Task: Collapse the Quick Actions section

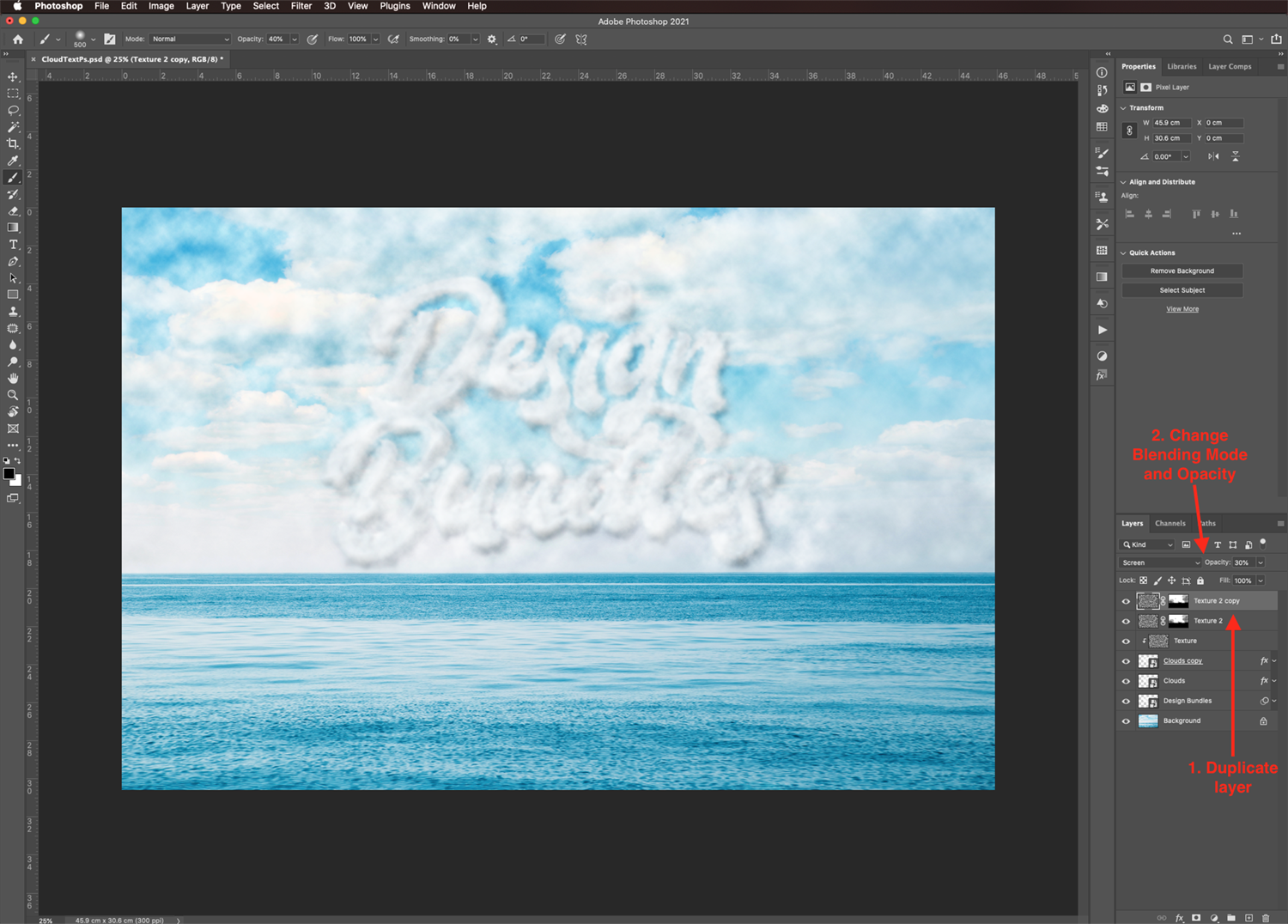Action: click(1123, 253)
